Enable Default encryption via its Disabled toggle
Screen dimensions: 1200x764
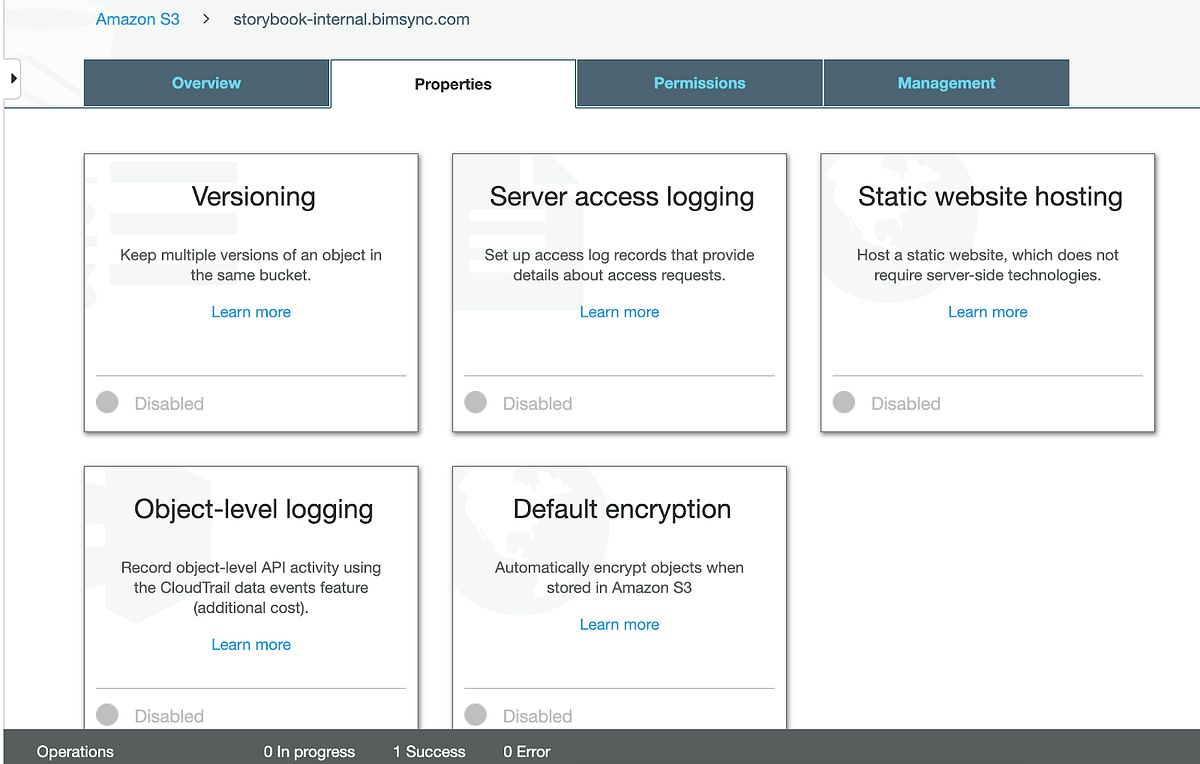pos(475,714)
